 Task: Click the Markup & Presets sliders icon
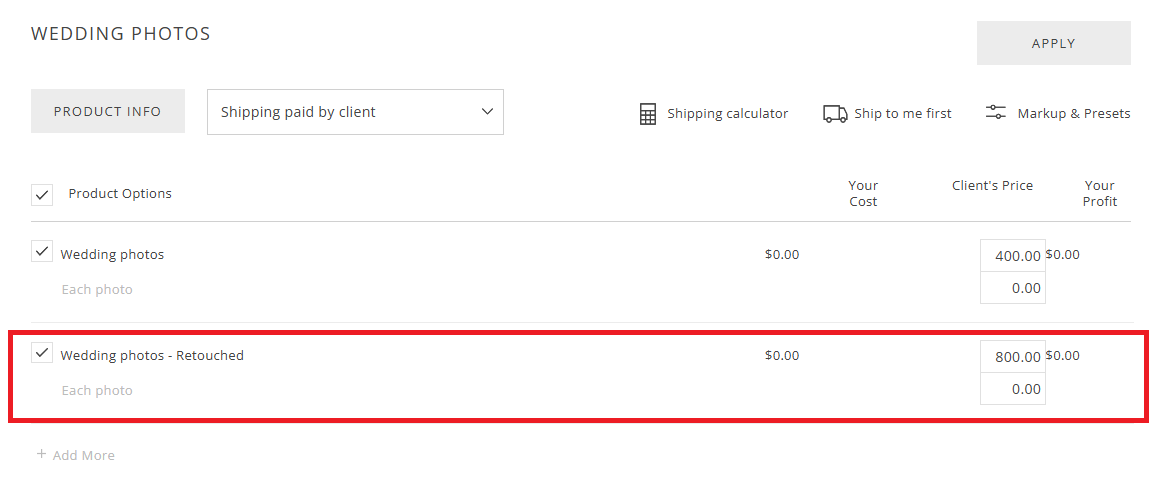point(995,113)
